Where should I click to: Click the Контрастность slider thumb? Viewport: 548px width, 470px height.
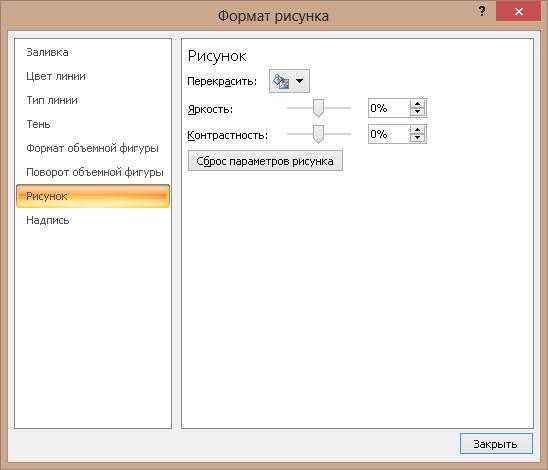318,134
